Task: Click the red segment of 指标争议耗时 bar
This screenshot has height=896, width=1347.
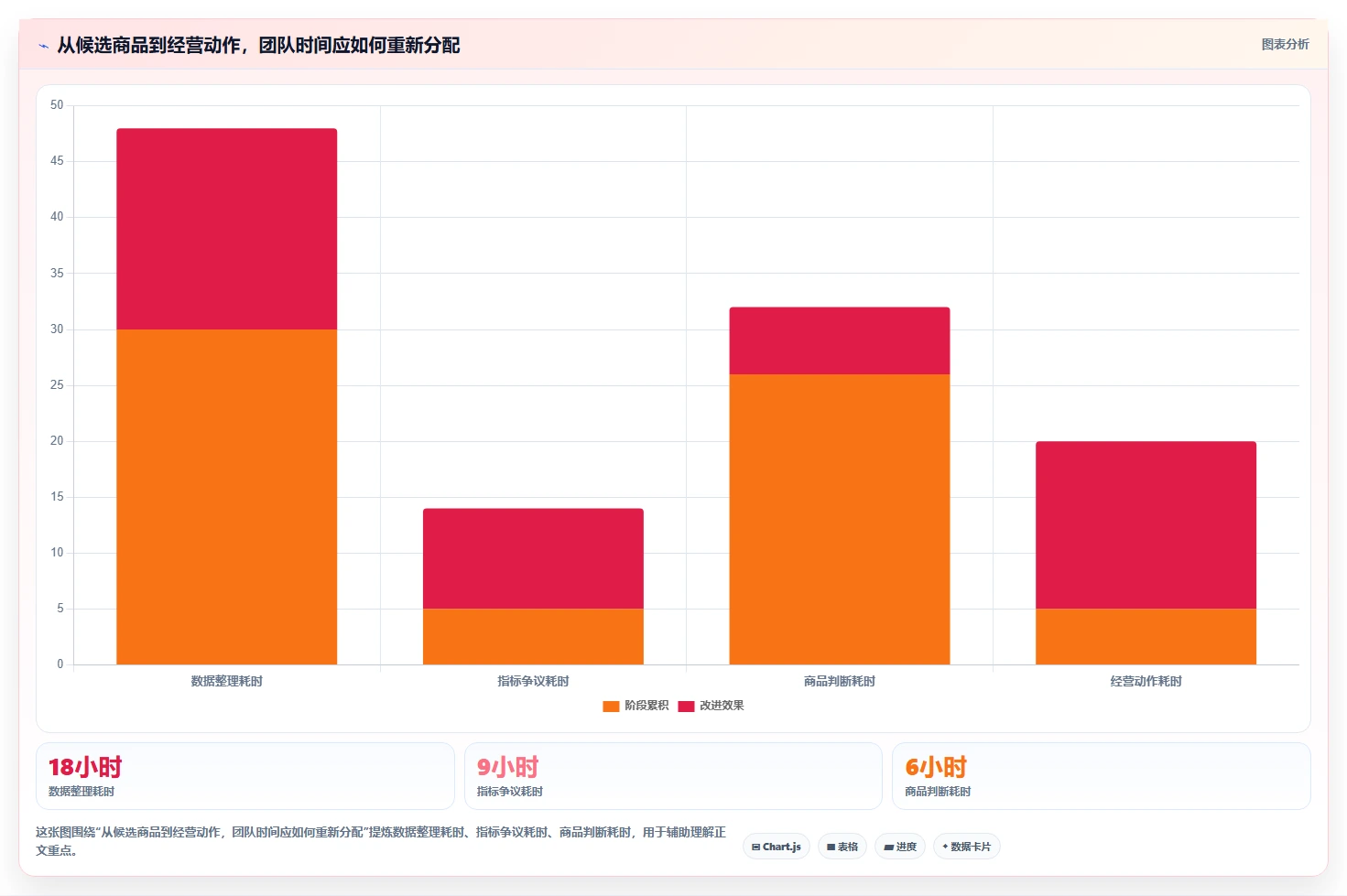Action: coord(533,558)
